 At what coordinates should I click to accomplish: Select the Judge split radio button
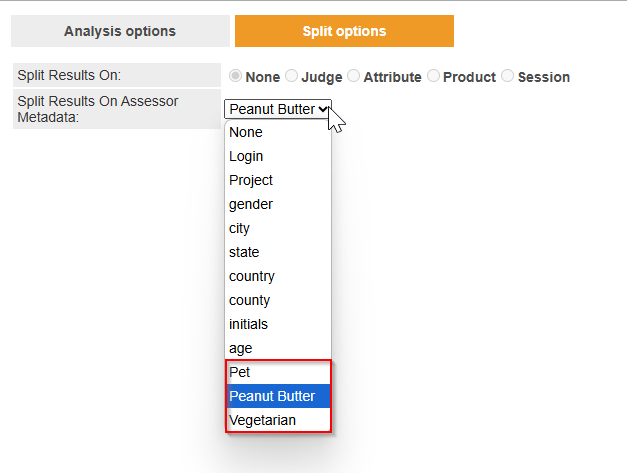tap(292, 76)
